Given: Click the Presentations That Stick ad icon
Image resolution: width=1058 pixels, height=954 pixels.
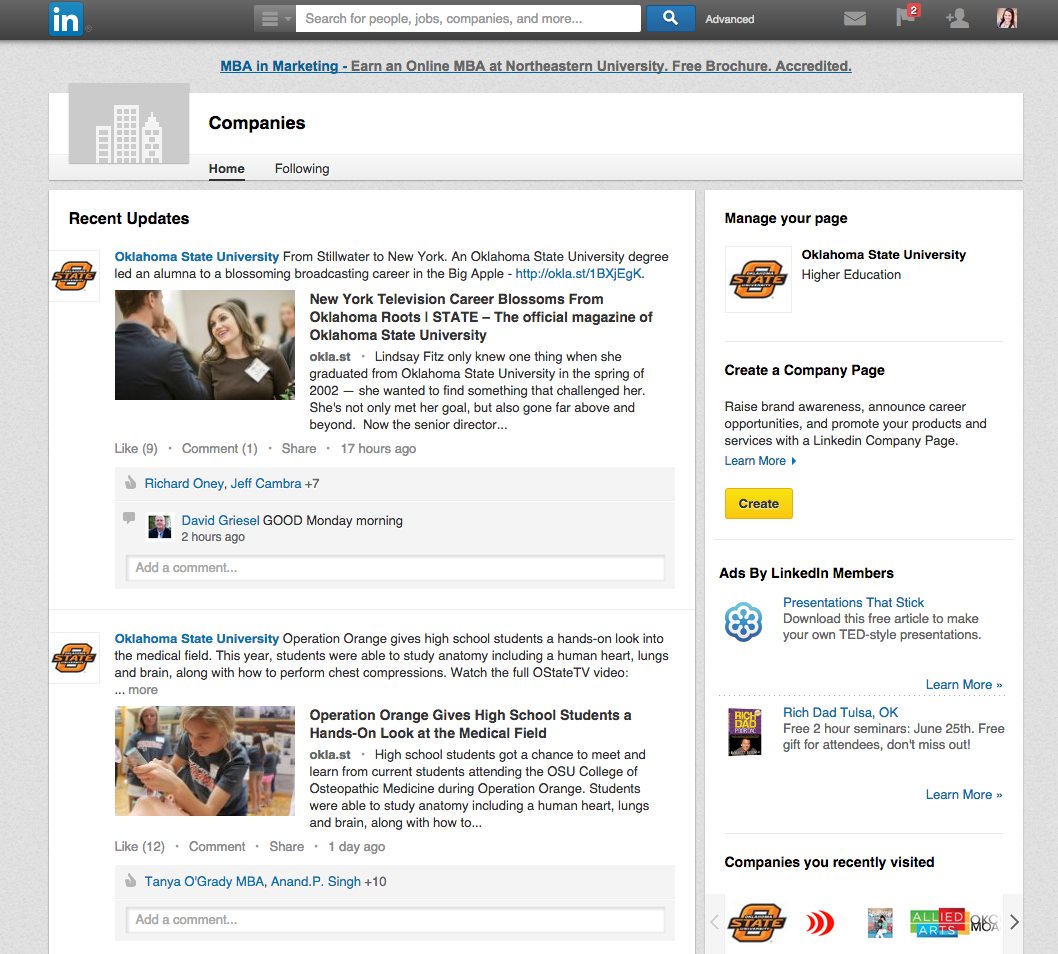Looking at the screenshot, I should coord(744,621).
